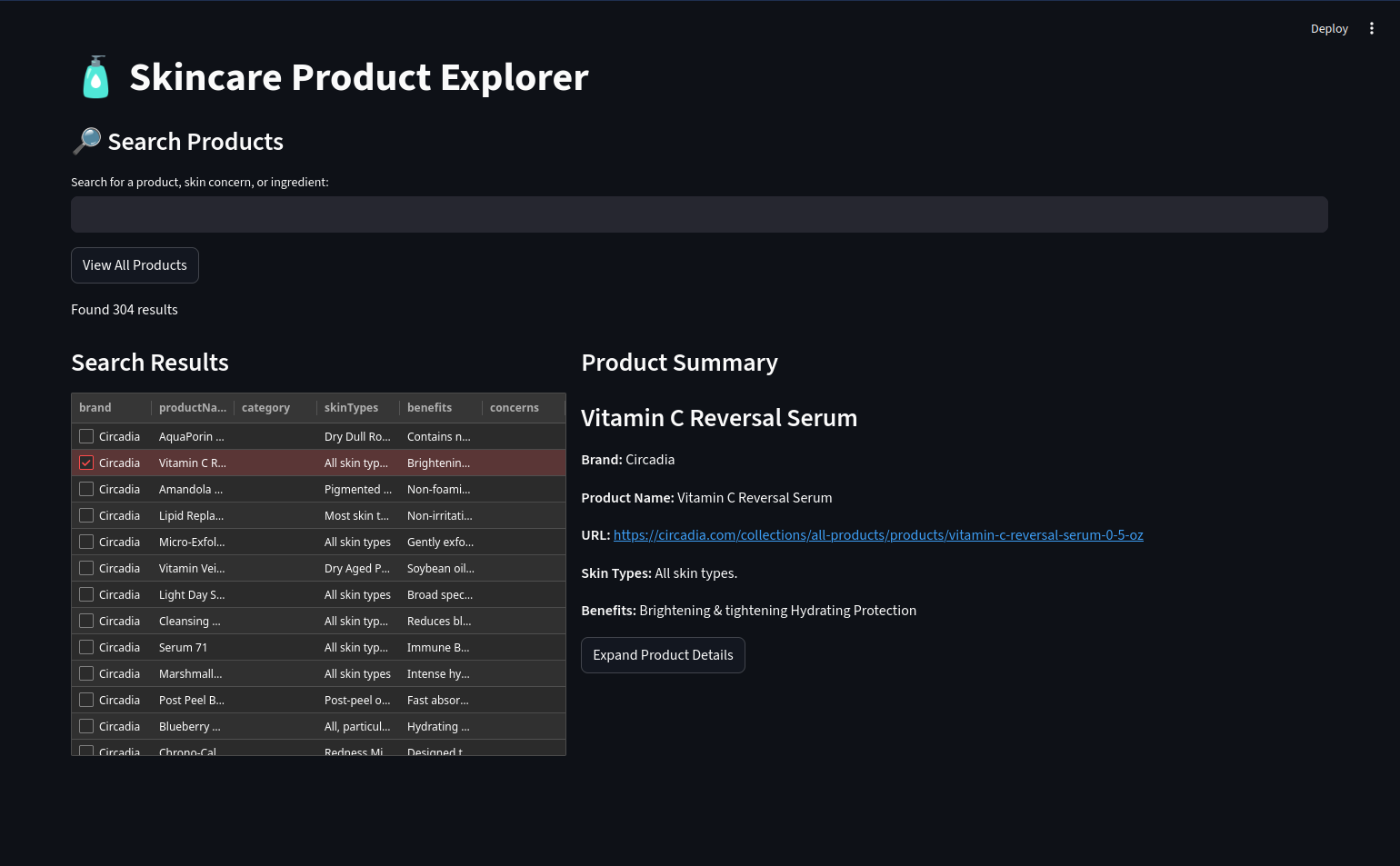
Task: Check the Cleansing row checkbox
Action: tap(86, 621)
